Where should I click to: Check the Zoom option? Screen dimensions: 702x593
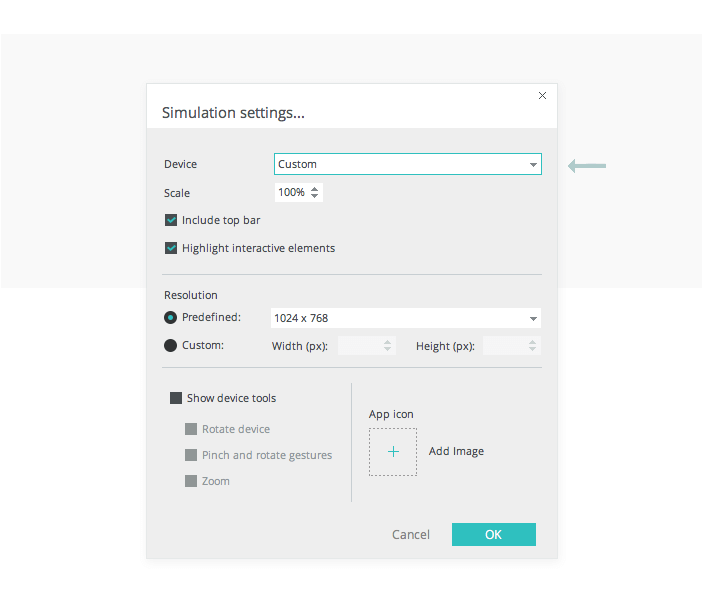191,481
